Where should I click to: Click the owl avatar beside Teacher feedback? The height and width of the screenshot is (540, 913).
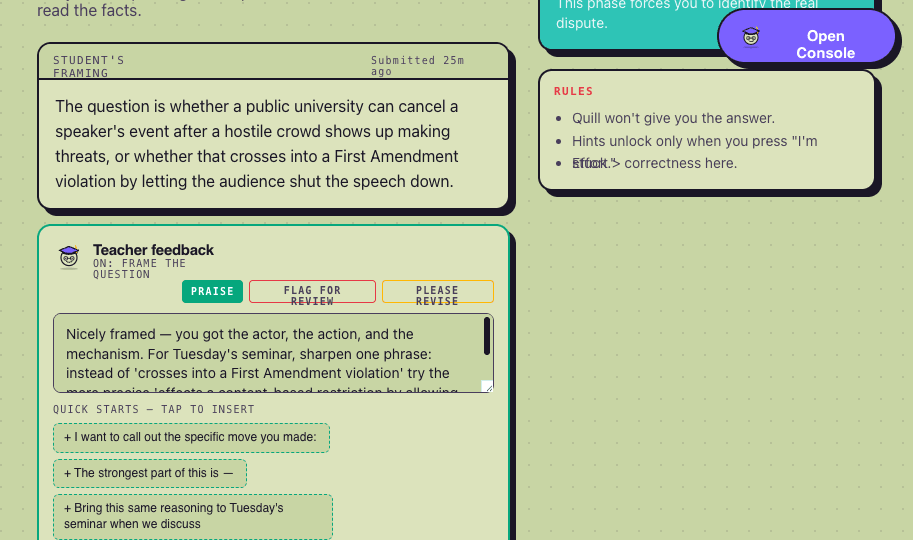[x=69, y=257]
